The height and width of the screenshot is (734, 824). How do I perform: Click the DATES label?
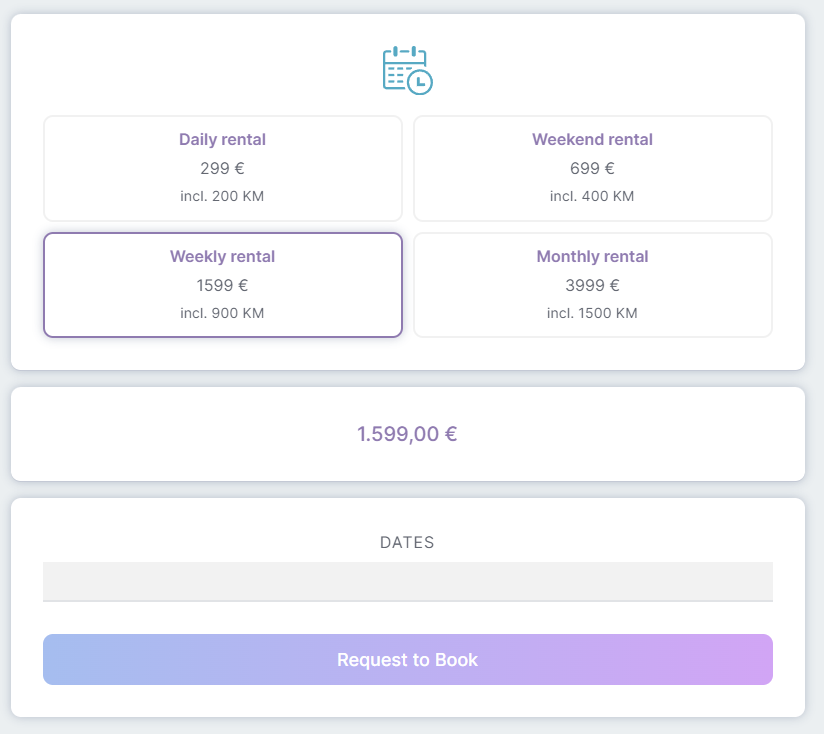tap(407, 542)
